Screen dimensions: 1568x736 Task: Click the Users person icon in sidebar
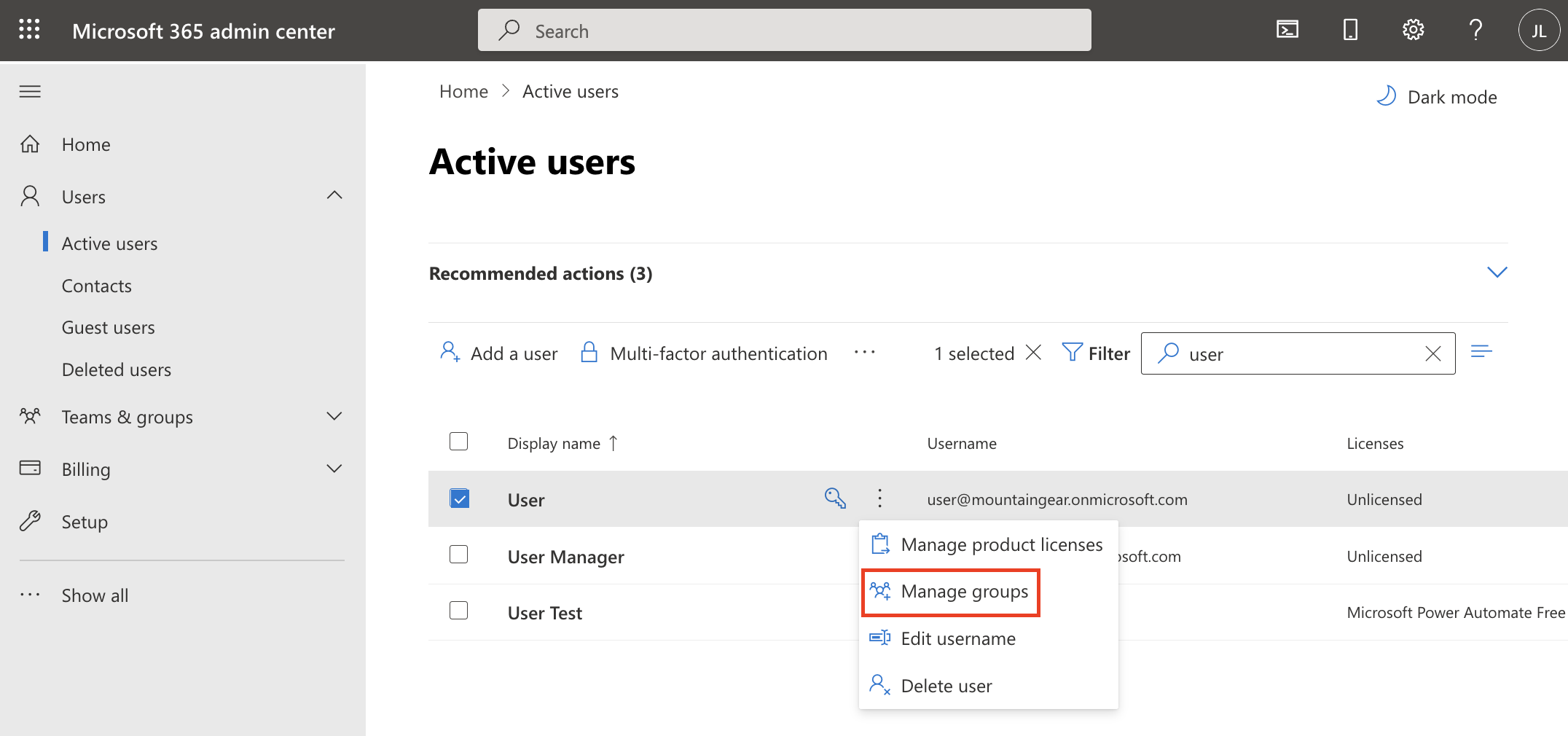tap(30, 196)
